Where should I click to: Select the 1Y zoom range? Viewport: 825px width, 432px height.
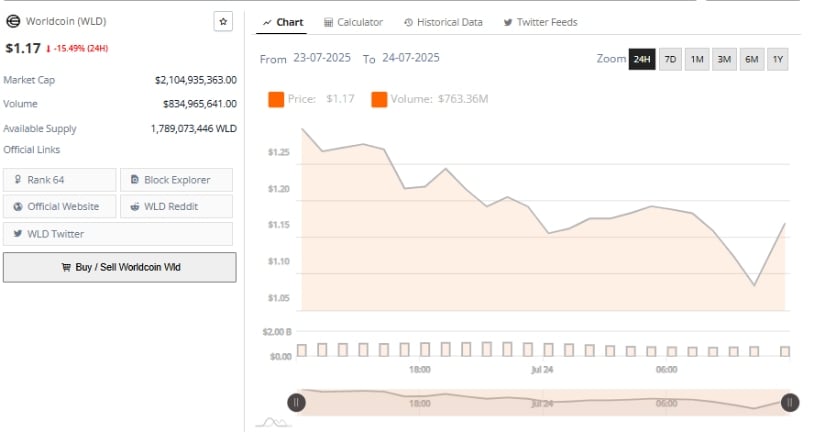pos(778,59)
